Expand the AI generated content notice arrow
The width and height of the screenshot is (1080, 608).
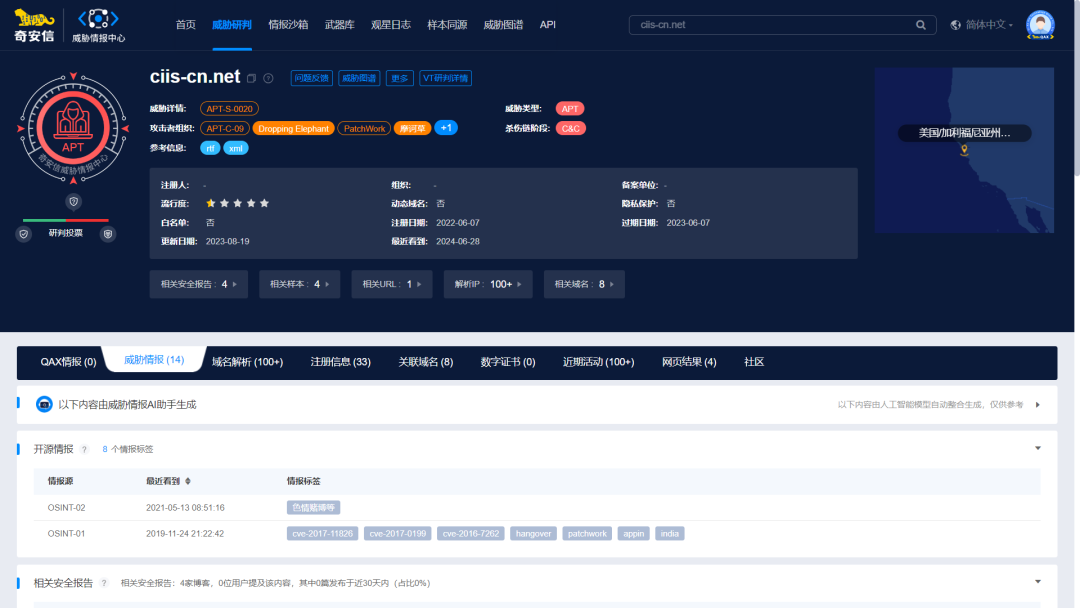(x=1037, y=405)
